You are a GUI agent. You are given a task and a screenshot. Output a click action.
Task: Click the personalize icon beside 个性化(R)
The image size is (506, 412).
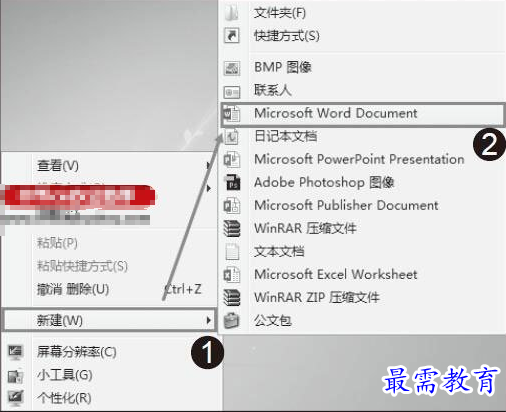(x=15, y=398)
